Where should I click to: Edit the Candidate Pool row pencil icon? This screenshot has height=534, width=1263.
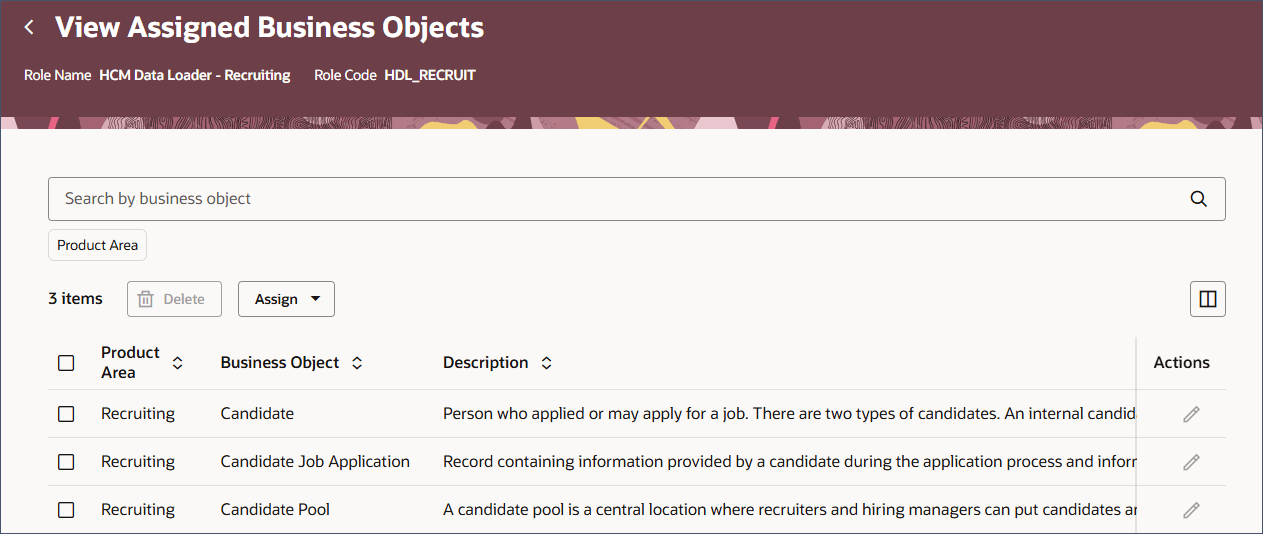pyautogui.click(x=1190, y=510)
